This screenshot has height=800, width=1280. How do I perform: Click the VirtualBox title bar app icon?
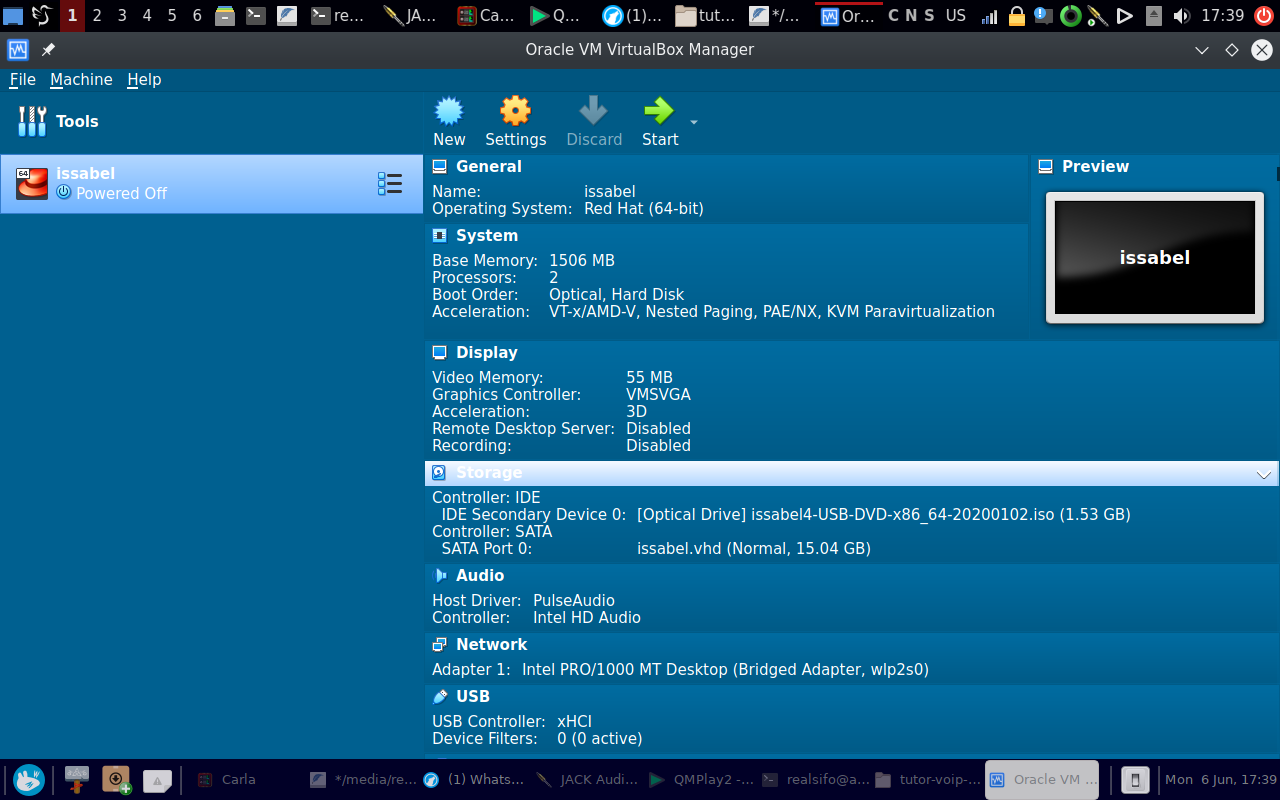pyautogui.click(x=18, y=50)
